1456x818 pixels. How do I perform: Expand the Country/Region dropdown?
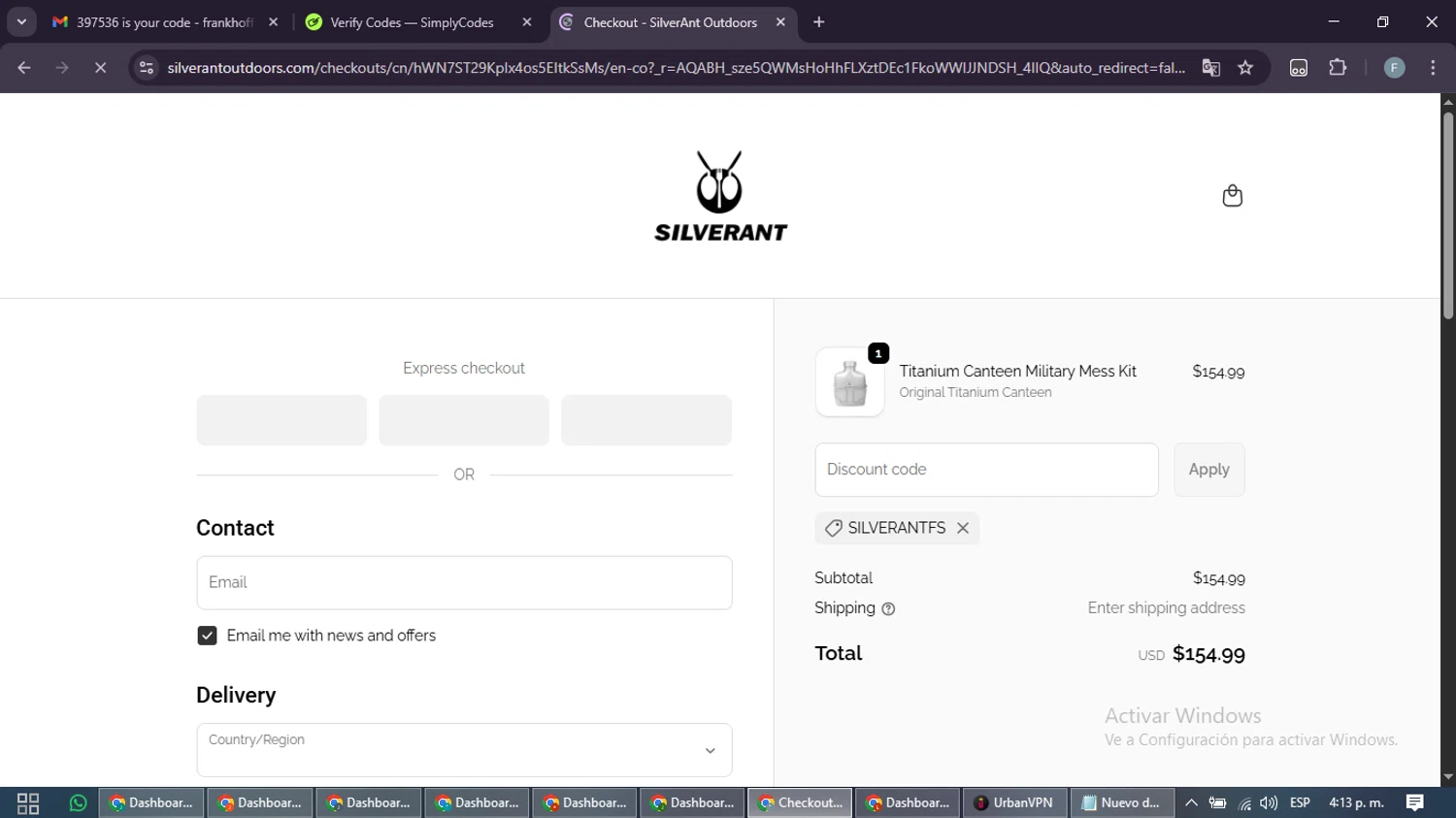(464, 750)
